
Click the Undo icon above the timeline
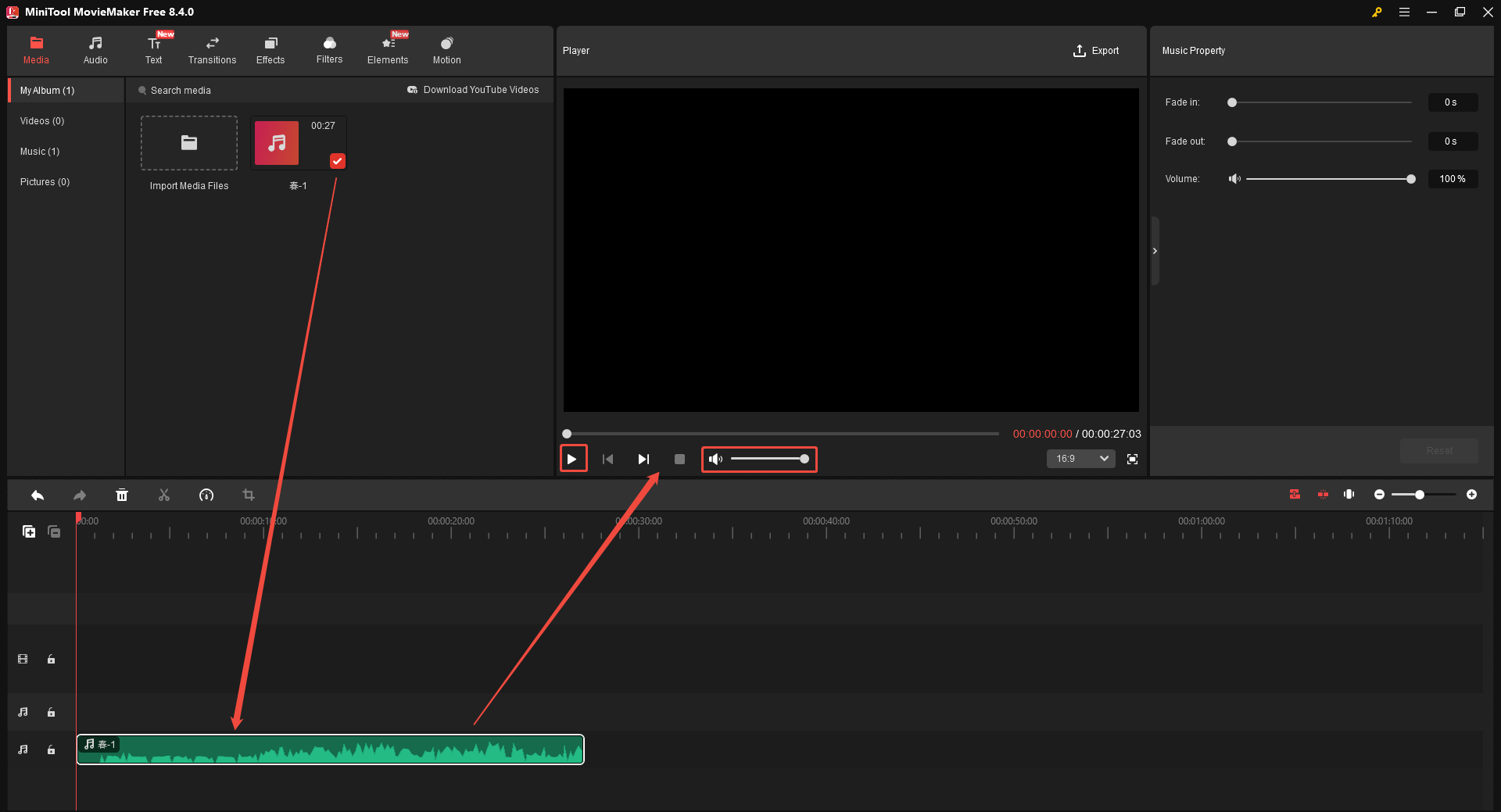click(x=37, y=495)
